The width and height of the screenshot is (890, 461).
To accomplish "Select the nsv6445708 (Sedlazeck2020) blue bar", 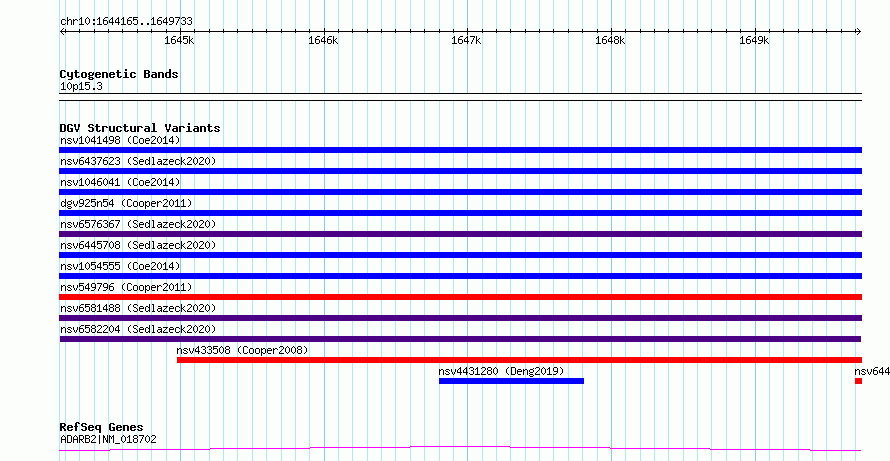I will [x=460, y=255].
